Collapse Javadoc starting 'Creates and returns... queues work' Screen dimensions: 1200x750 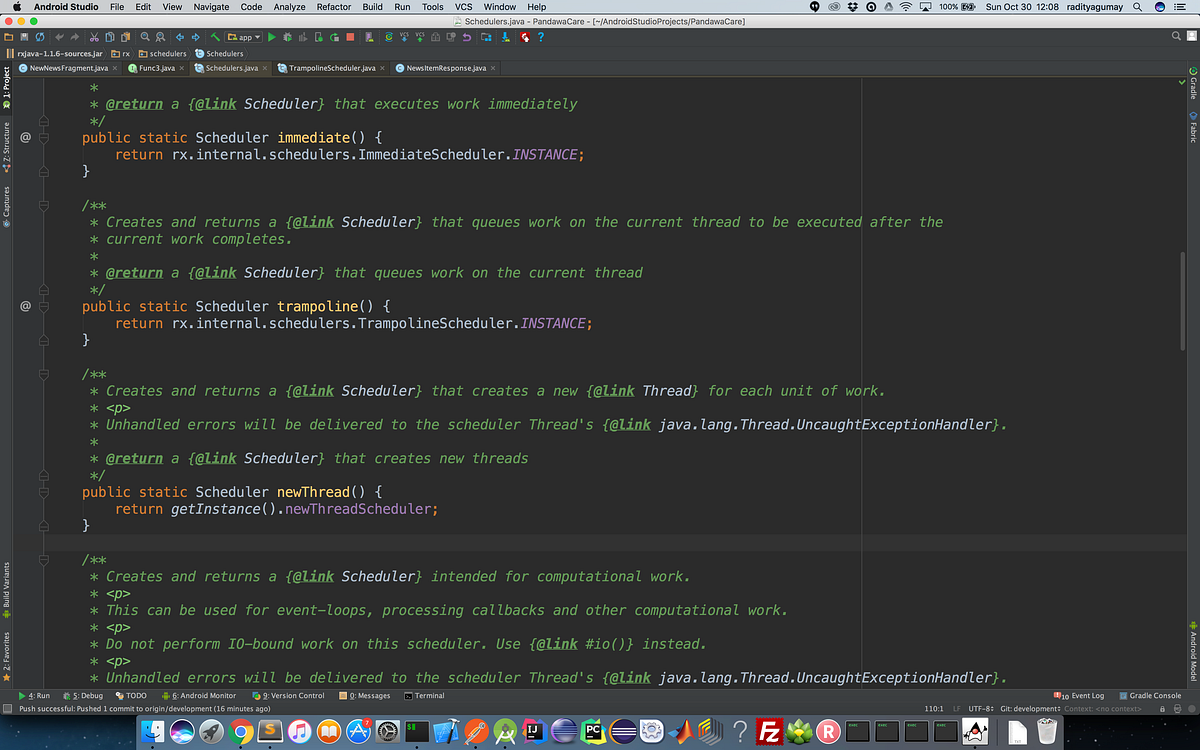click(44, 205)
